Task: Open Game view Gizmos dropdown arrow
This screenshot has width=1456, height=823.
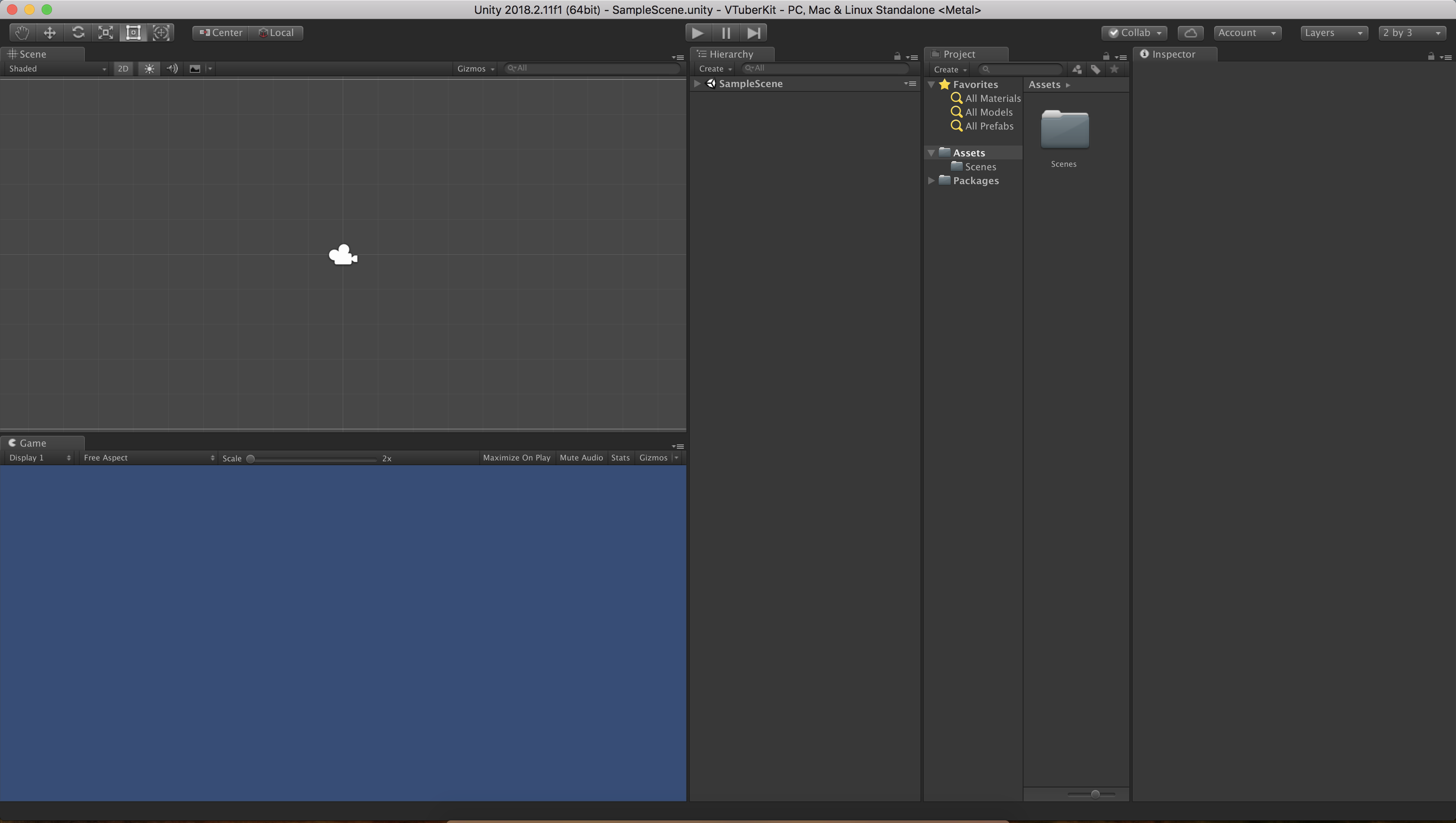Action: [676, 458]
